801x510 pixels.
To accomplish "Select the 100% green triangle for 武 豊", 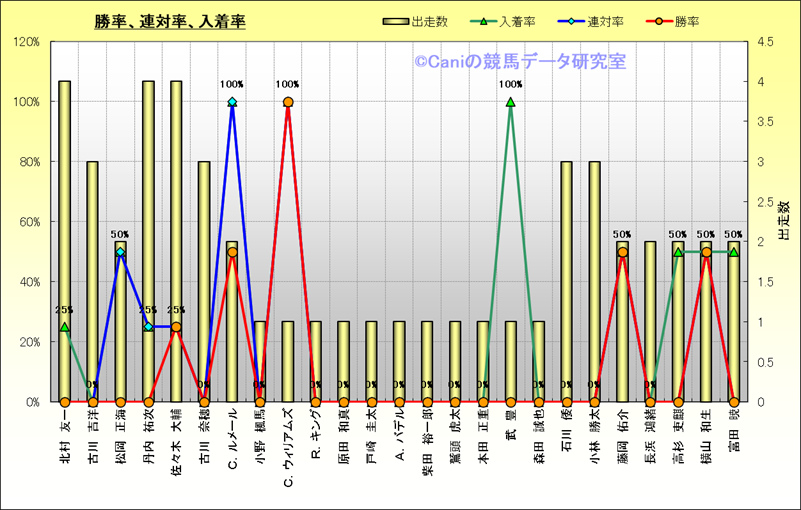I will pyautogui.click(x=511, y=102).
